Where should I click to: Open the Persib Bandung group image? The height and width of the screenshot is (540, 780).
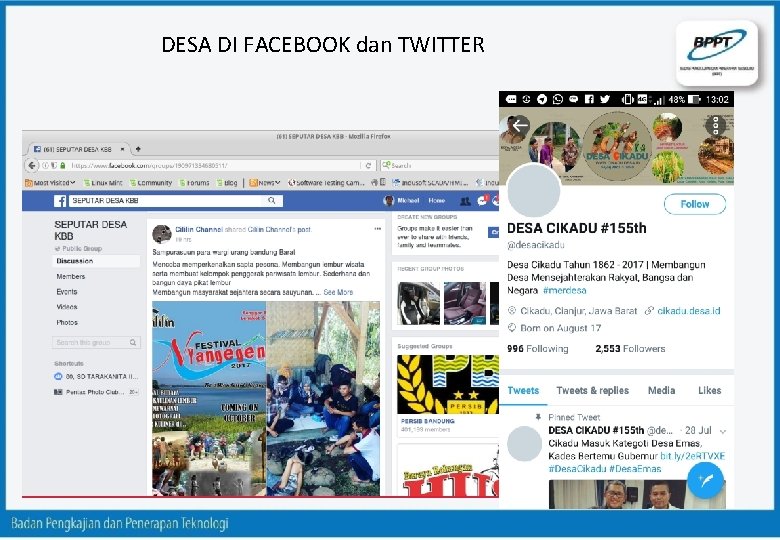pos(448,384)
